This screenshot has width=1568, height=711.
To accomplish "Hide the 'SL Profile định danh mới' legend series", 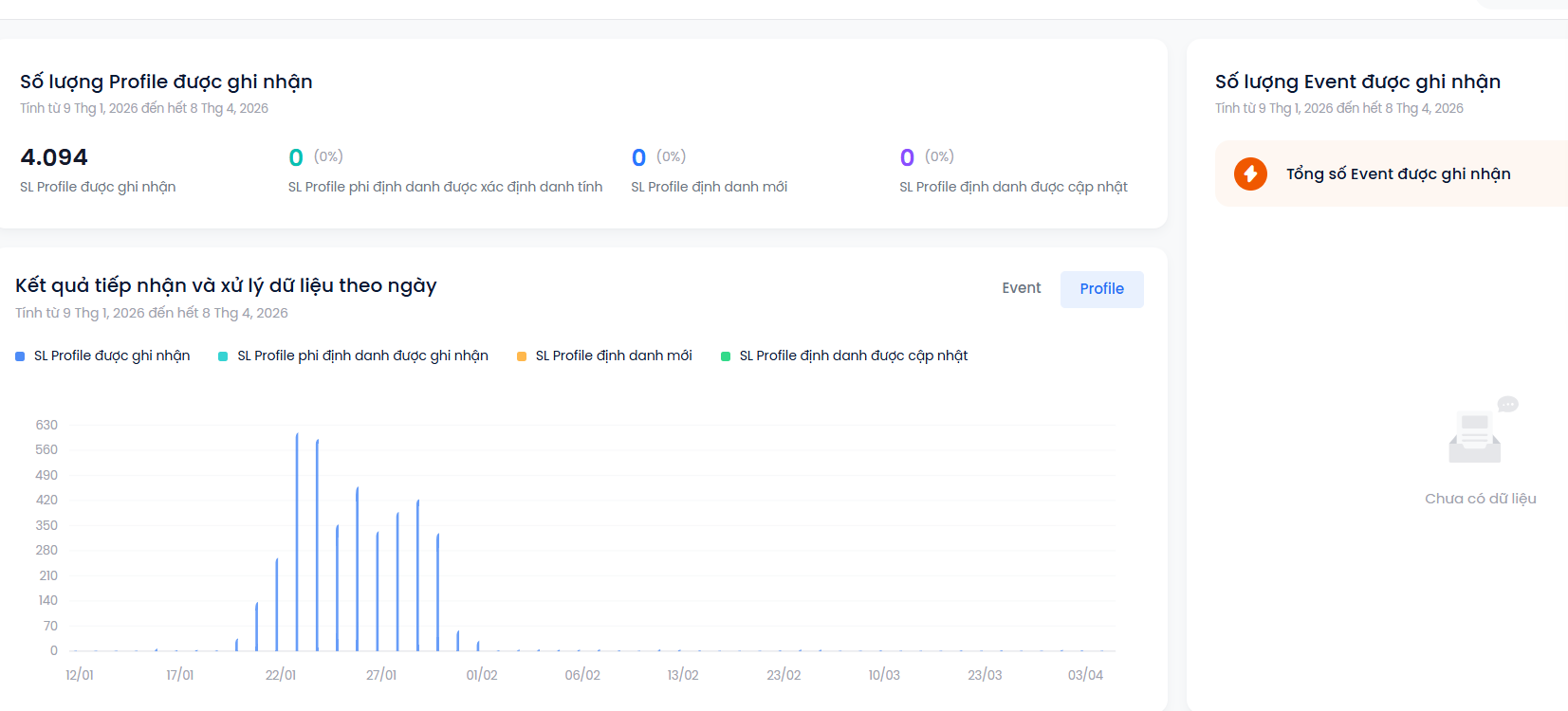I will (613, 355).
